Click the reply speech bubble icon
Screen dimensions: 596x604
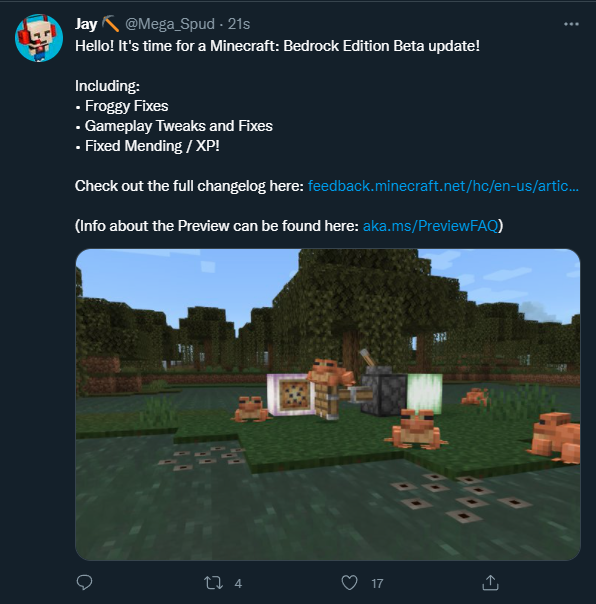point(84,582)
